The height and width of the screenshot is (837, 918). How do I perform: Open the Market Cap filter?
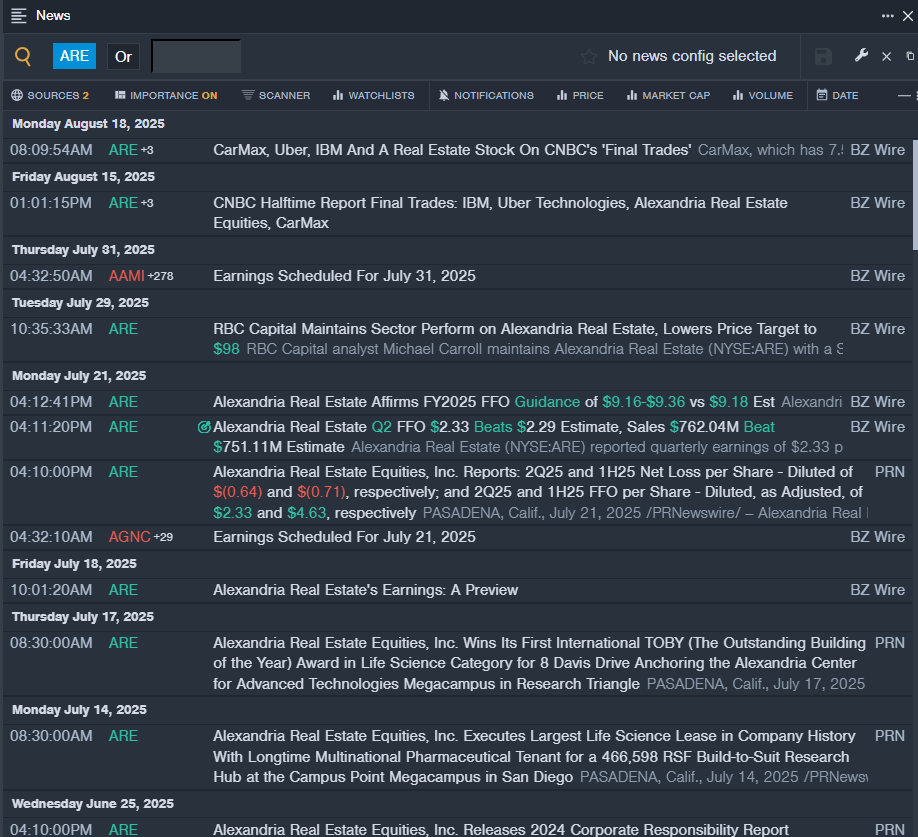[x=668, y=95]
